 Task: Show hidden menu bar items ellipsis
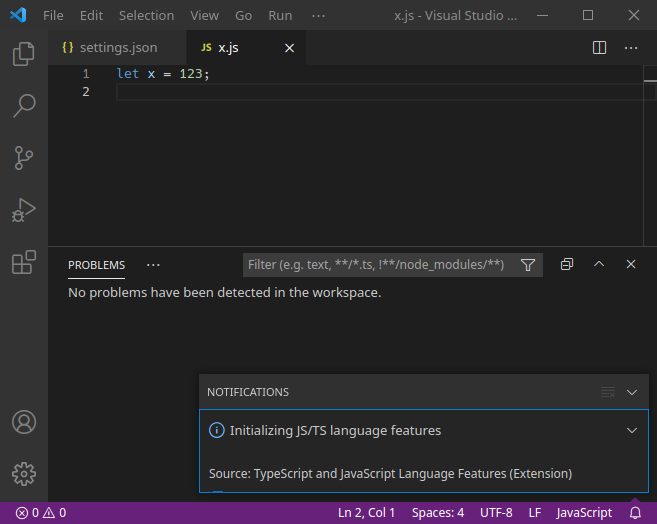click(x=318, y=15)
